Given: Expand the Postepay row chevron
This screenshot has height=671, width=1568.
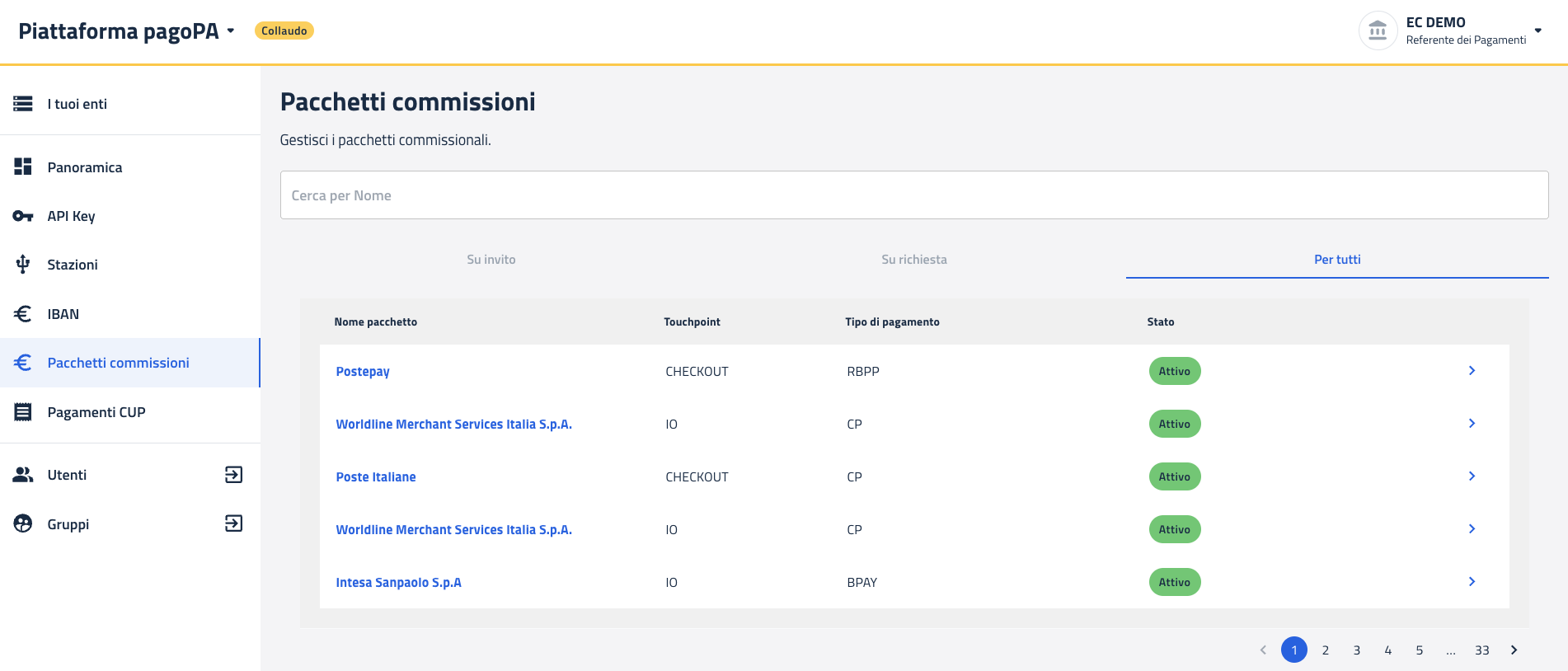Looking at the screenshot, I should tap(1472, 371).
